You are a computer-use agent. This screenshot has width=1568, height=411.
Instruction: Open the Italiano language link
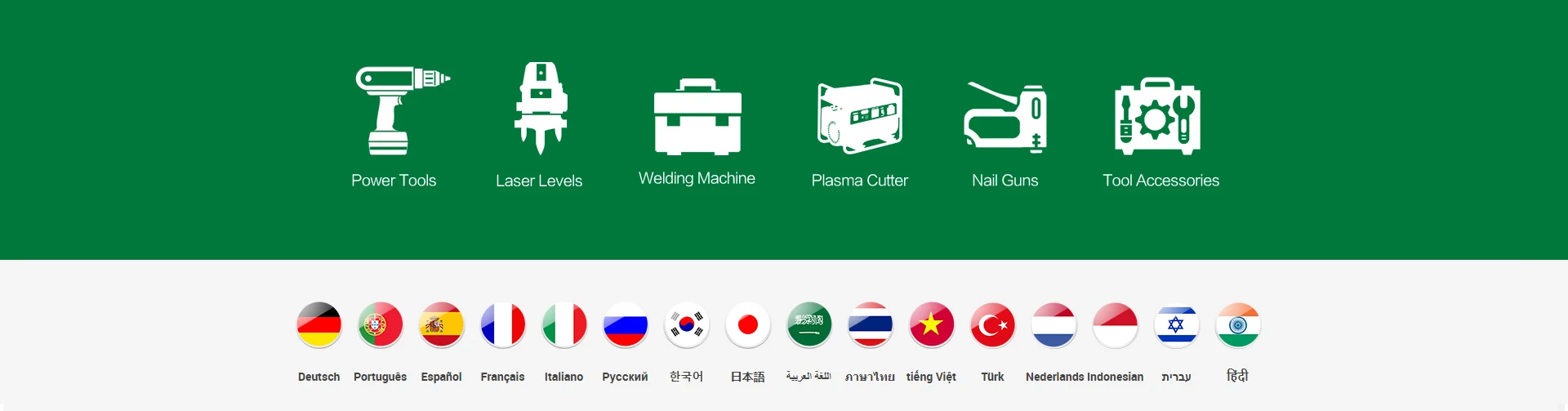click(564, 377)
